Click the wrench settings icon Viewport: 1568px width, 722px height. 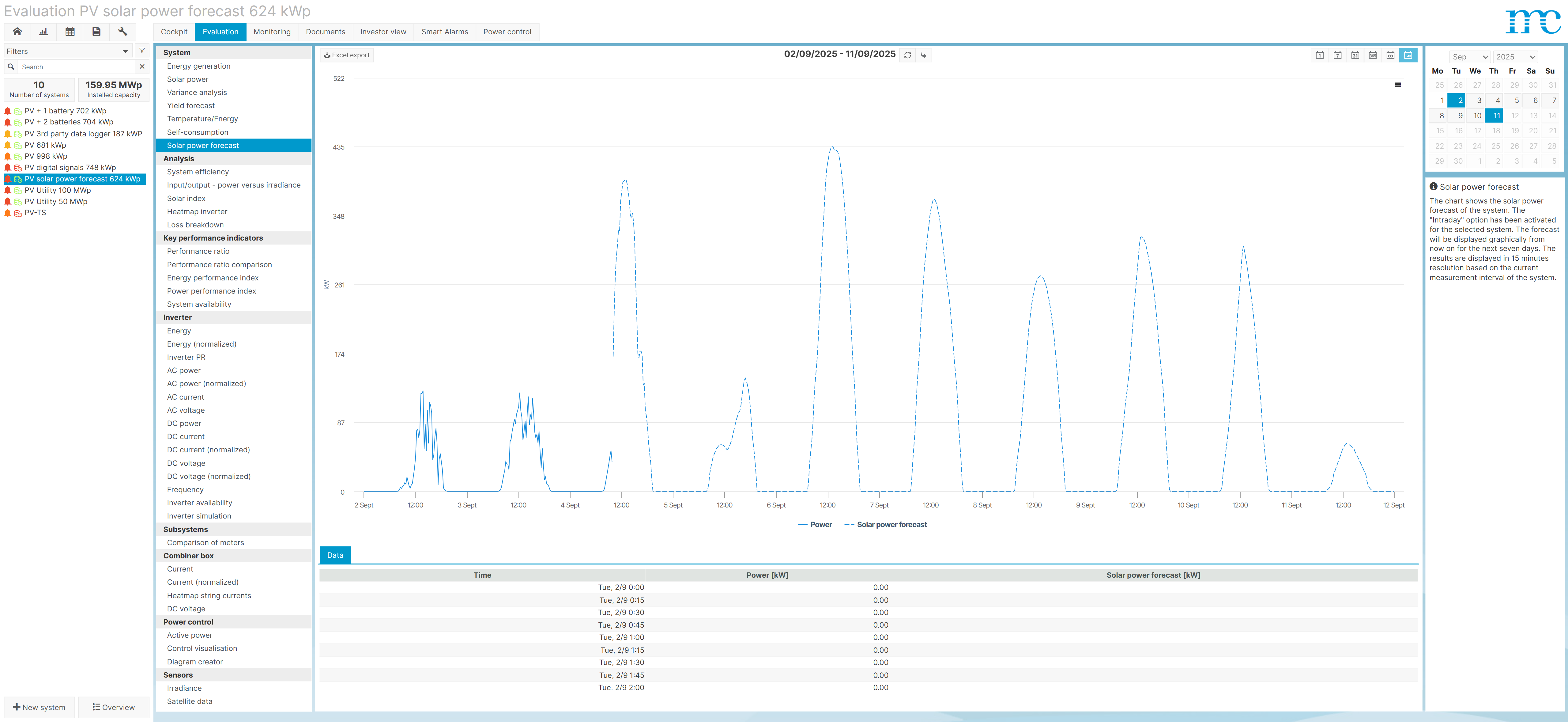pos(123,32)
